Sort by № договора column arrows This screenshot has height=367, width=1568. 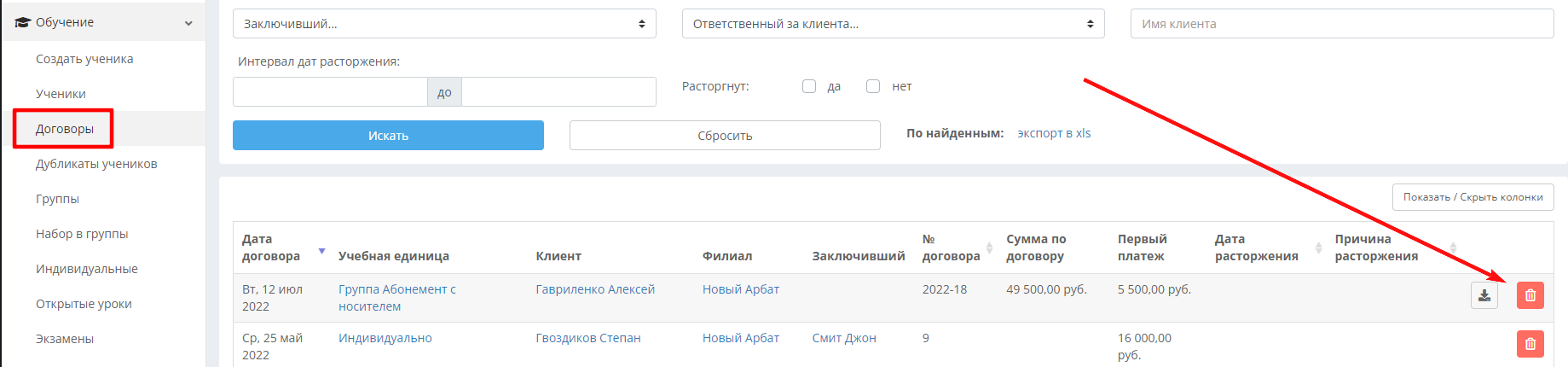(x=989, y=248)
